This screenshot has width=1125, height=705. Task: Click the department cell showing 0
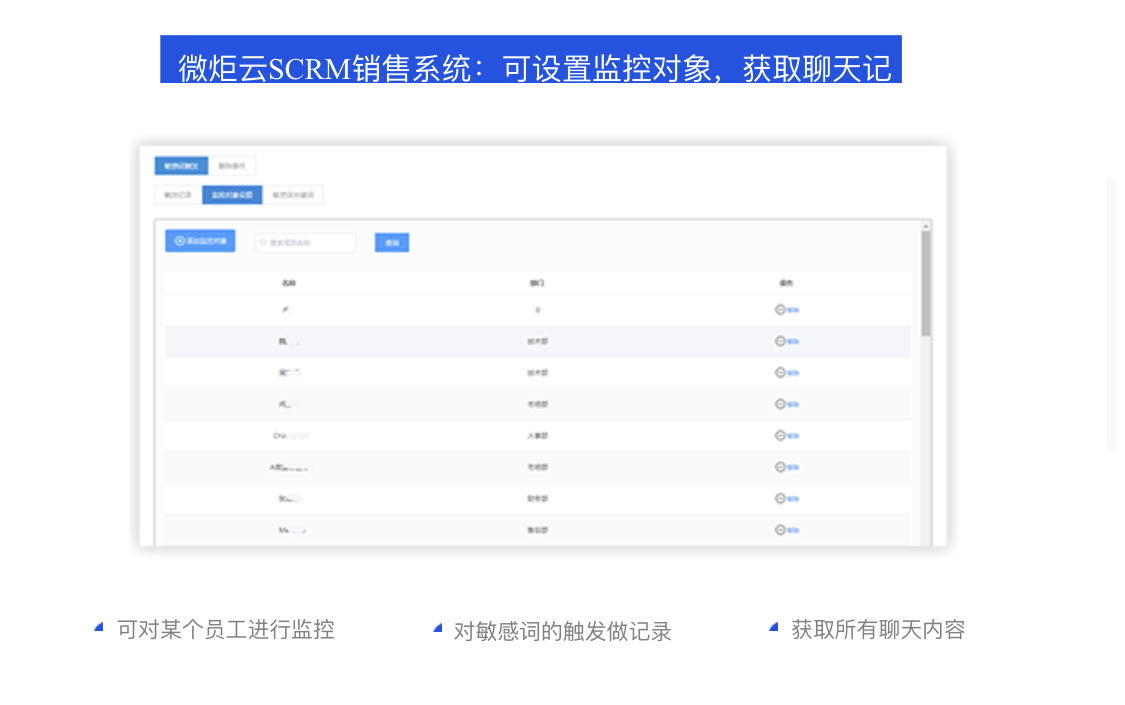[537, 310]
